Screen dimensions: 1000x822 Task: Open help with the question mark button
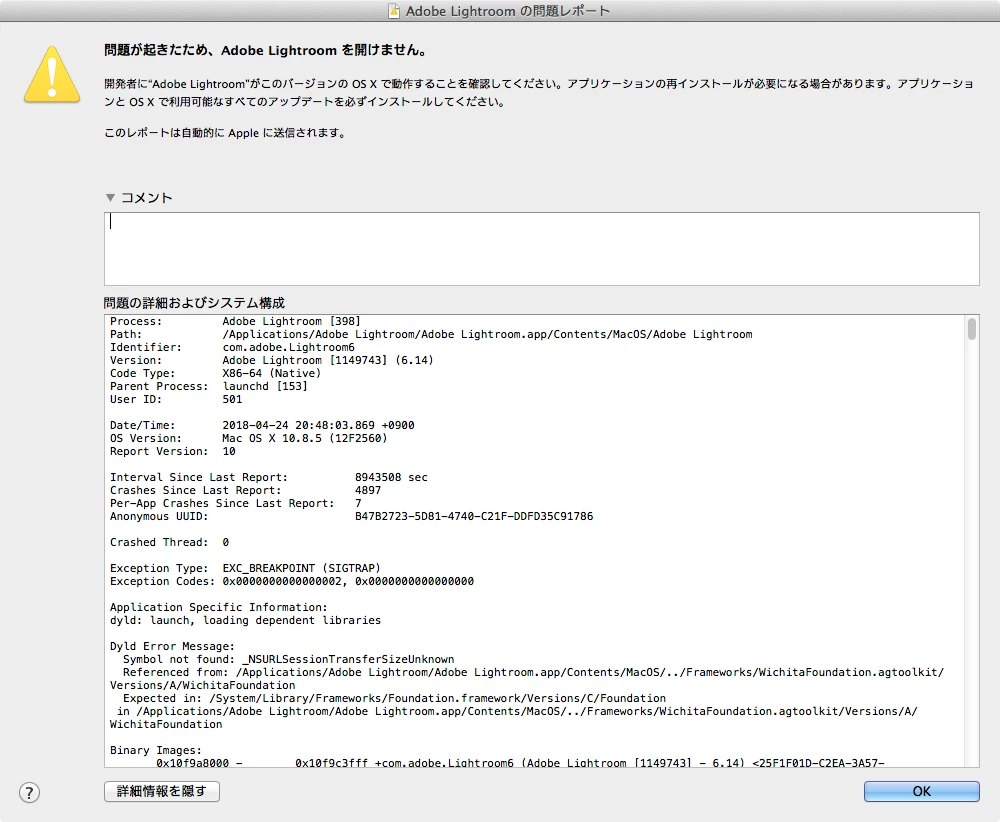tap(29, 793)
